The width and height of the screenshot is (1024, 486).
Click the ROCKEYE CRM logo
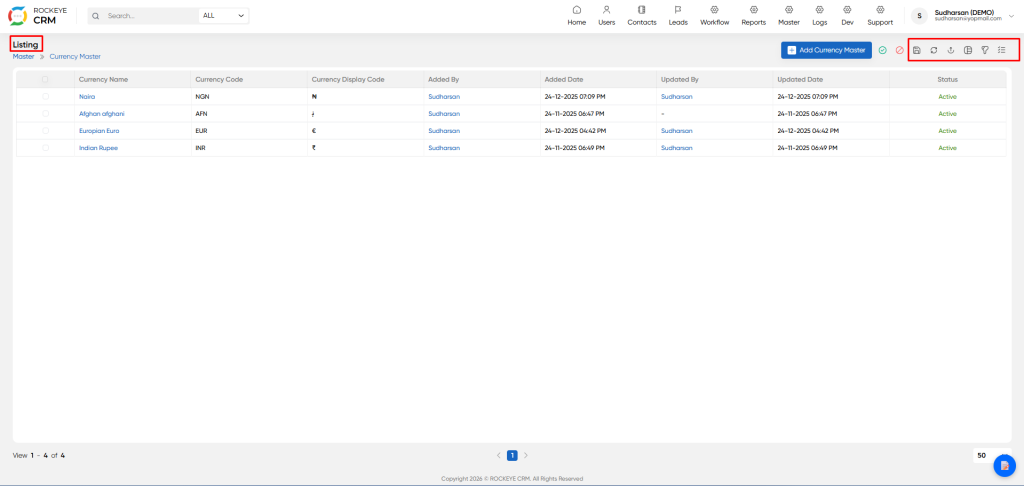37,16
